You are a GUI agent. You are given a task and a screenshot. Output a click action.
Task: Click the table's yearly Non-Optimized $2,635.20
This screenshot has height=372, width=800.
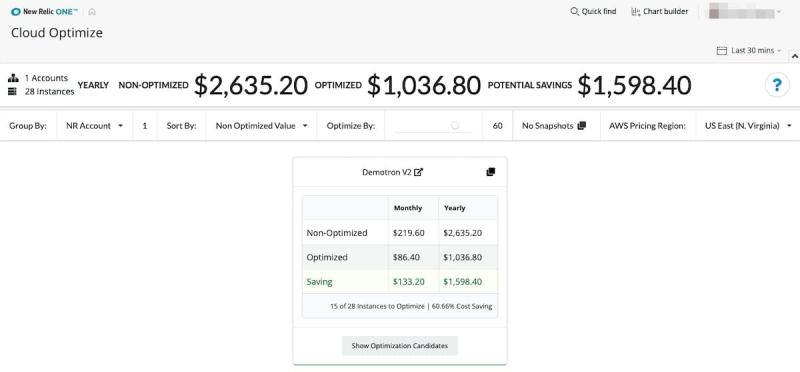(x=463, y=233)
